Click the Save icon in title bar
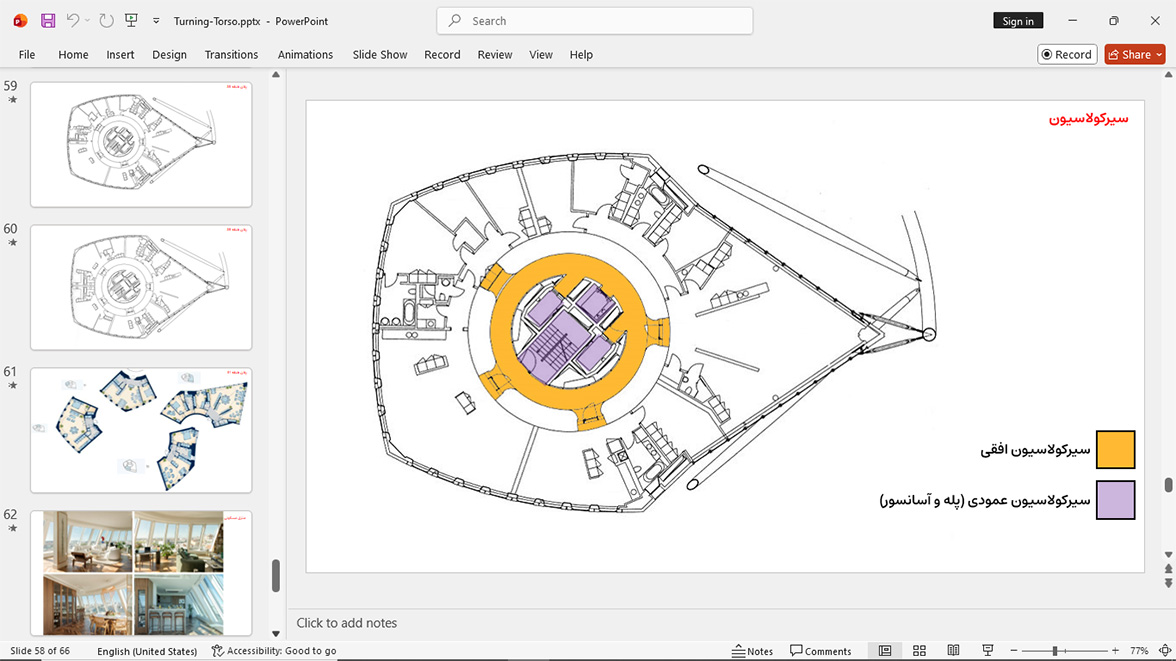The width and height of the screenshot is (1176, 661). click(x=48, y=21)
